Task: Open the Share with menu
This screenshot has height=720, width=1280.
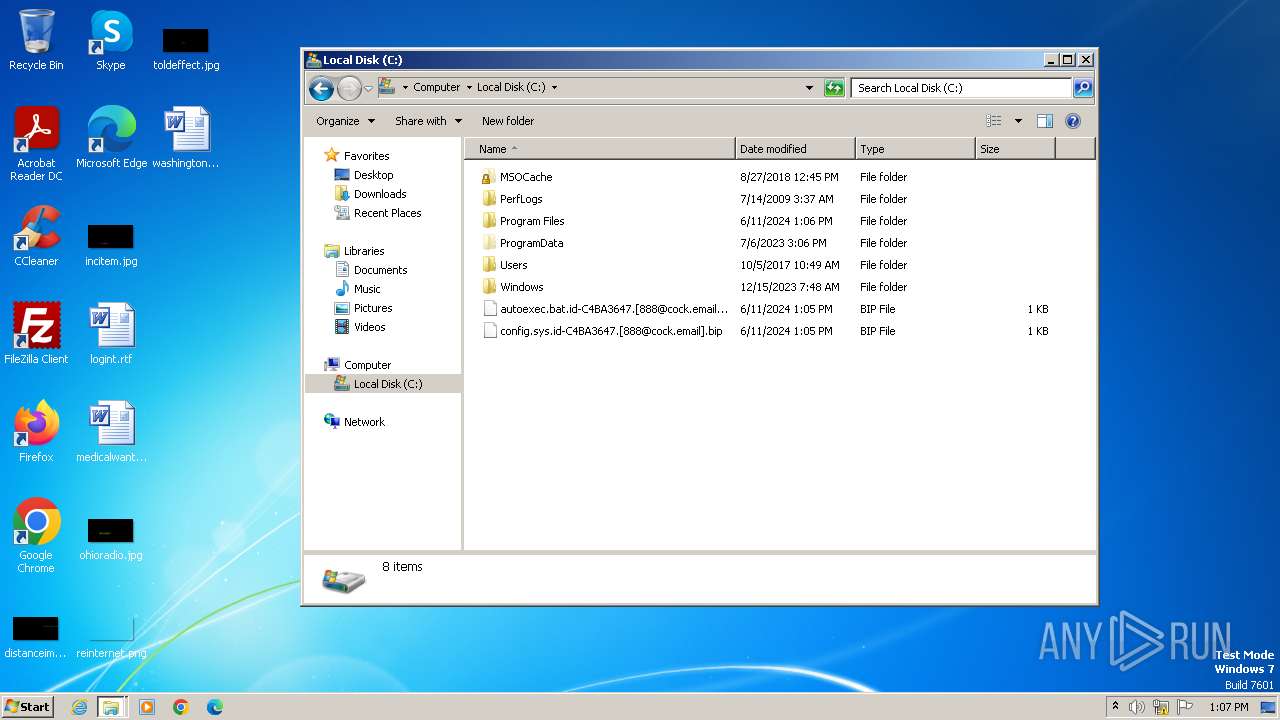Action: pos(428,121)
